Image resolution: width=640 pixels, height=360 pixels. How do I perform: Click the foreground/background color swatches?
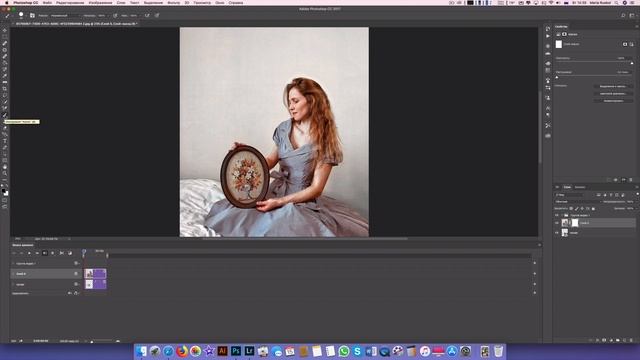coord(5,192)
